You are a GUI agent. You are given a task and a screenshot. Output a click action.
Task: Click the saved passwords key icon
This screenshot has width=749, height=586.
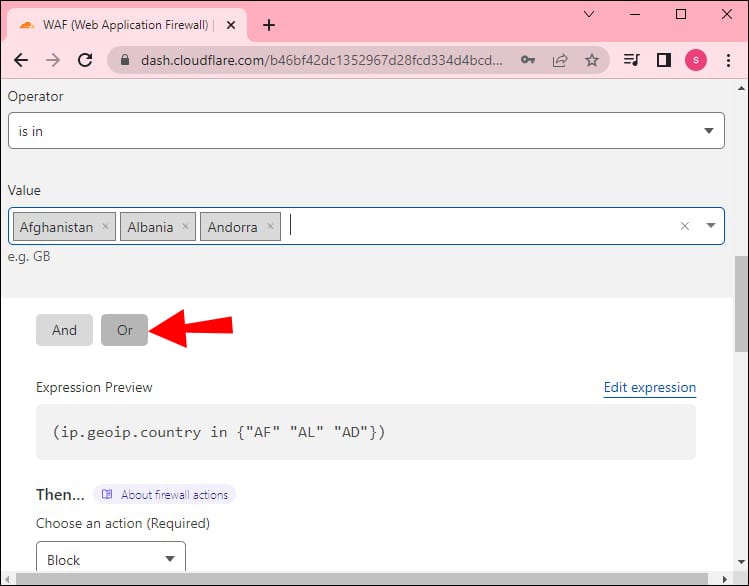(x=527, y=60)
